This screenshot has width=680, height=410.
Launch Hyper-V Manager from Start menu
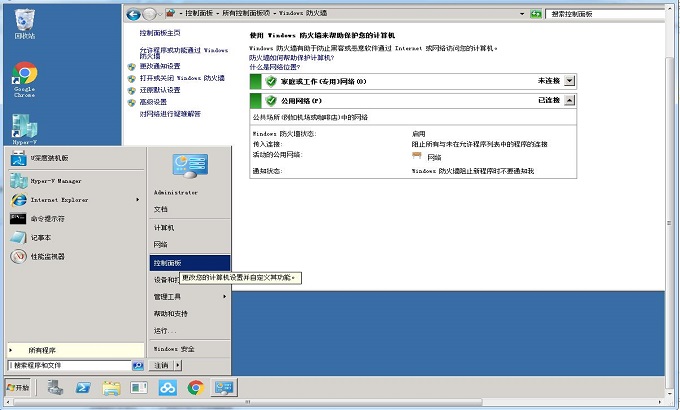pos(54,181)
